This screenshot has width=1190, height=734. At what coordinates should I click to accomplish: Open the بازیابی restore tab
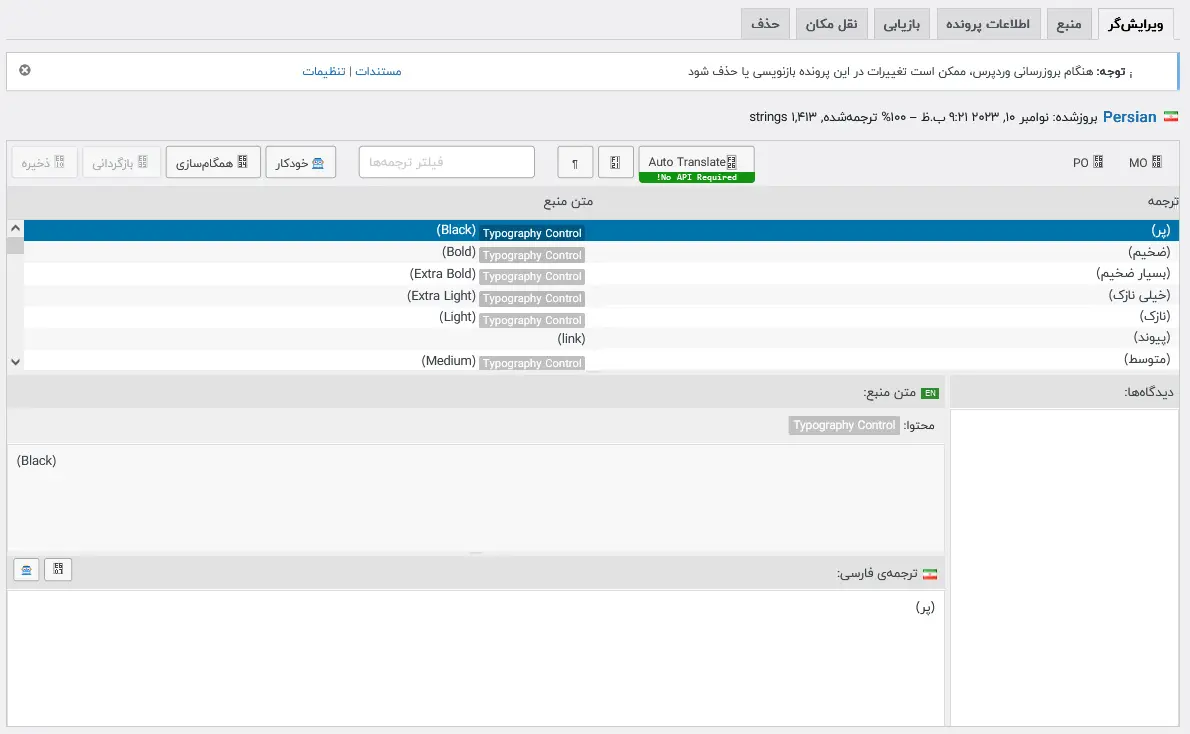pyautogui.click(x=902, y=23)
